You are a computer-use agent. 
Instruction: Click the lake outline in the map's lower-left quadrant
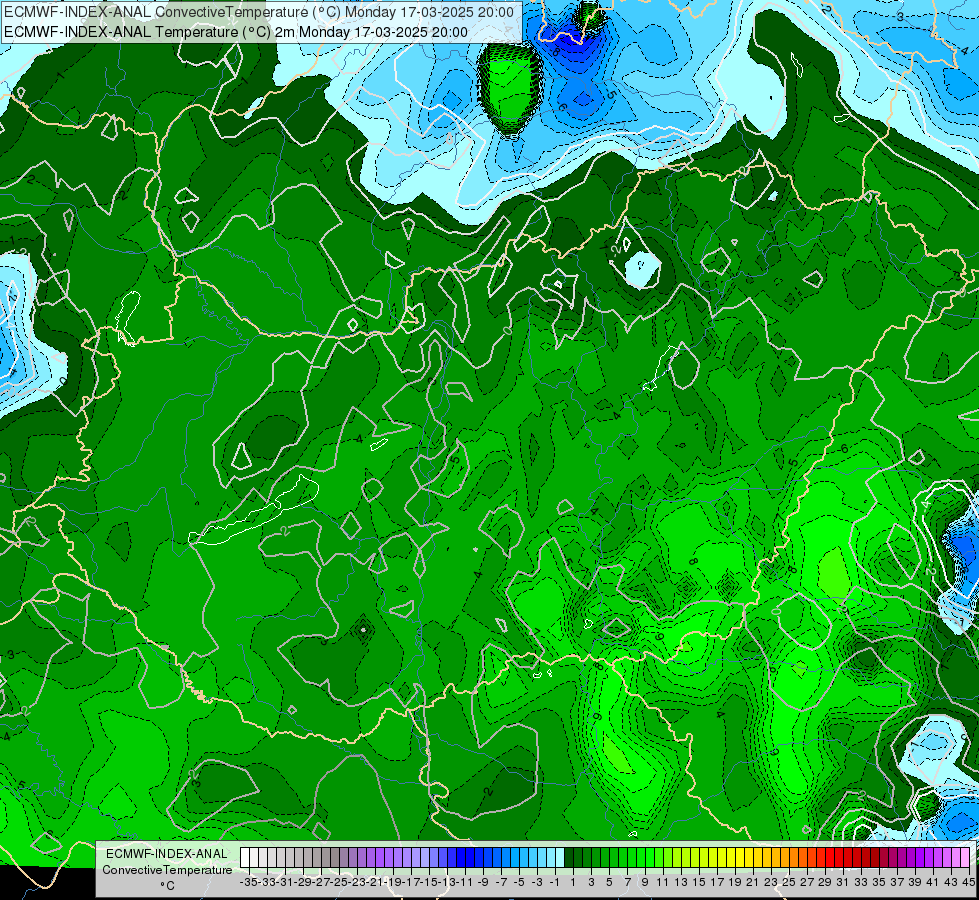(253, 512)
